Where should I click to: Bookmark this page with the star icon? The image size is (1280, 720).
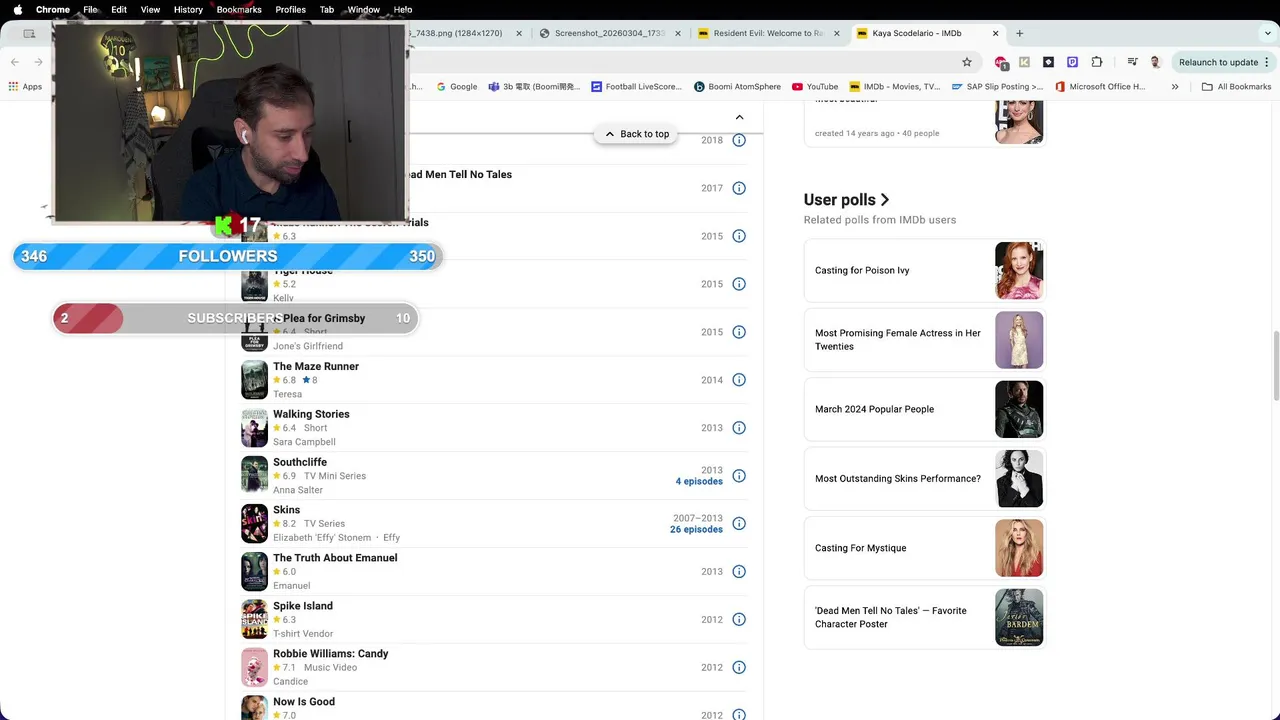967,62
